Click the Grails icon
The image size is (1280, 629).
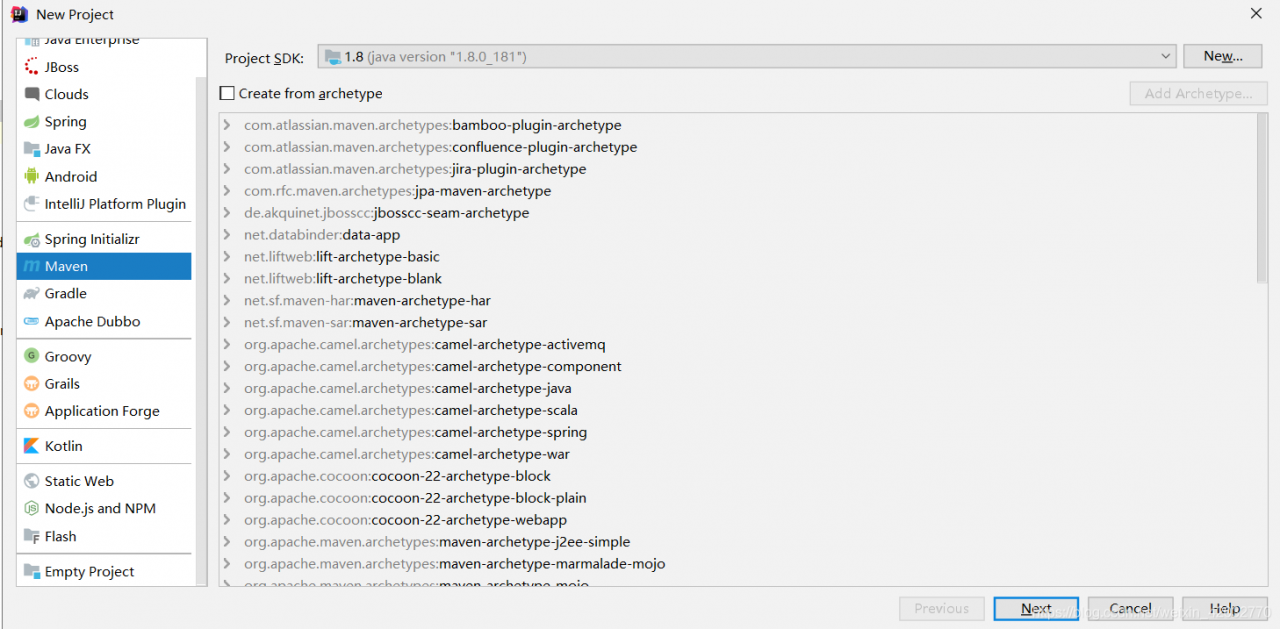[32, 383]
